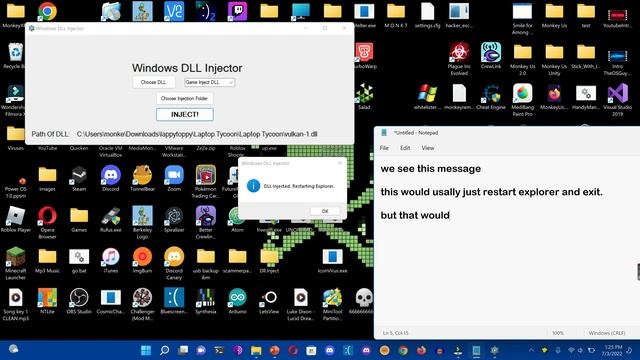Select TunnelBear desktop icon
640x360 pixels.
click(x=142, y=179)
